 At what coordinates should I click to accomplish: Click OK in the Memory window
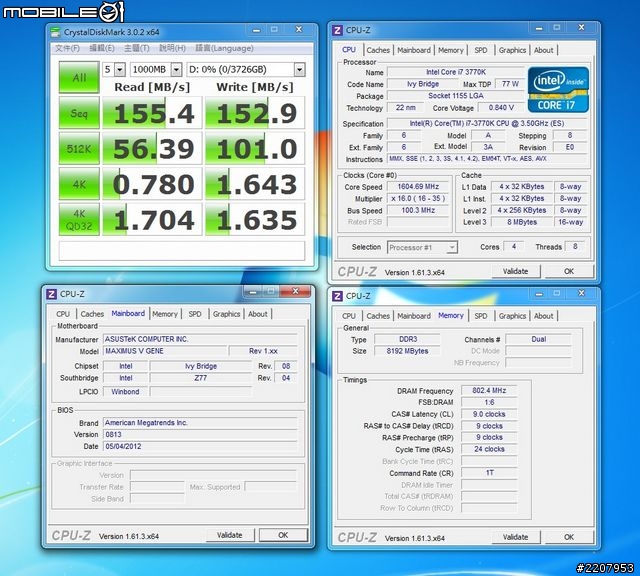click(x=569, y=537)
